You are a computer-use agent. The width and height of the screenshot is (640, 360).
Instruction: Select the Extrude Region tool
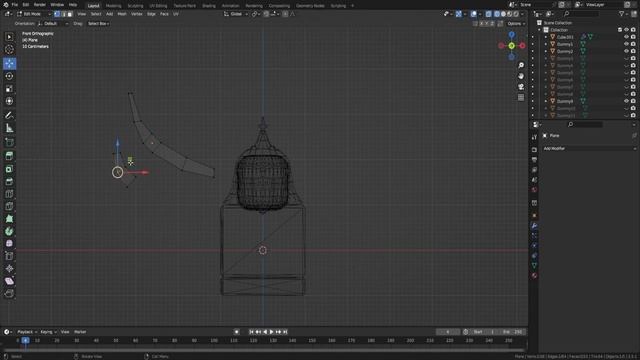click(9, 156)
